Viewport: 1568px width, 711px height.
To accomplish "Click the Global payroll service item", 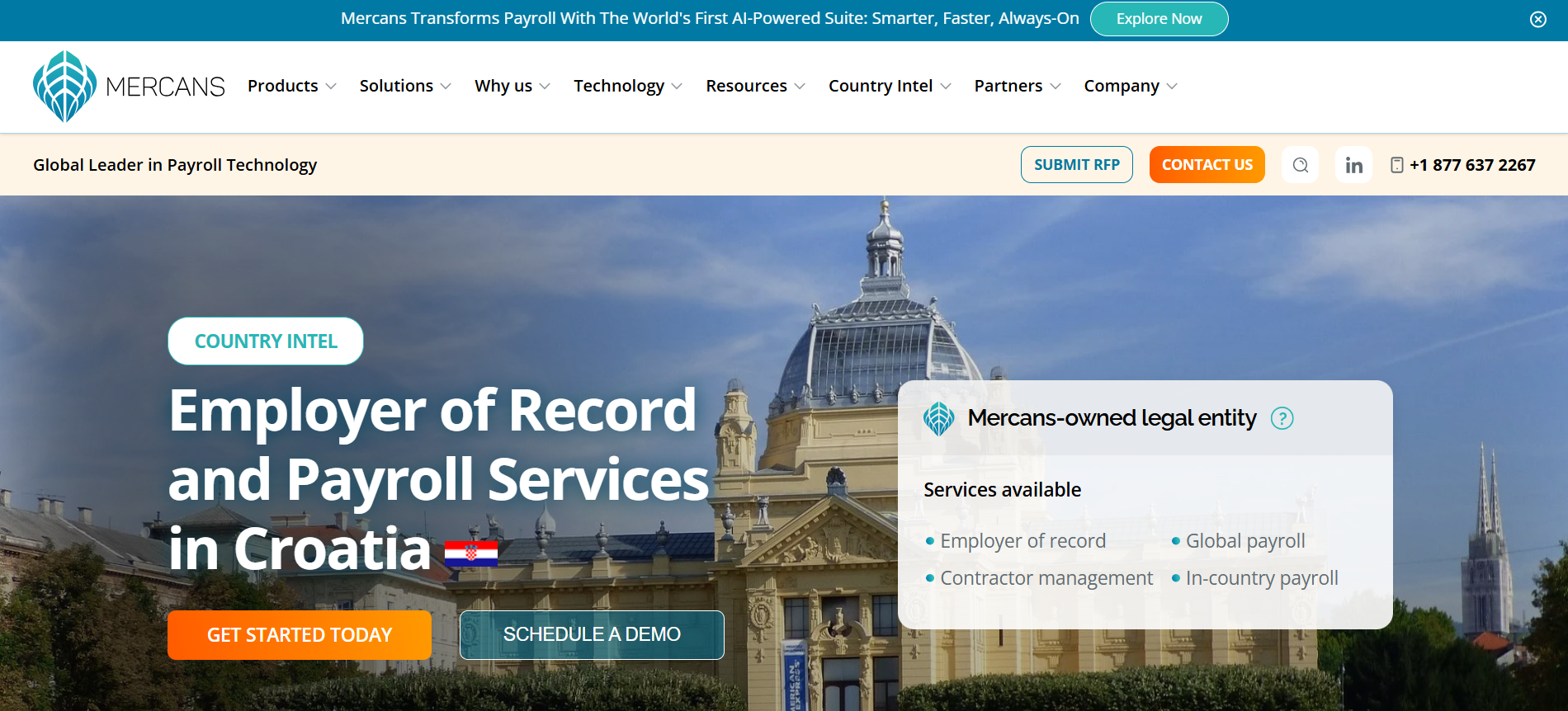I will pos(1245,541).
